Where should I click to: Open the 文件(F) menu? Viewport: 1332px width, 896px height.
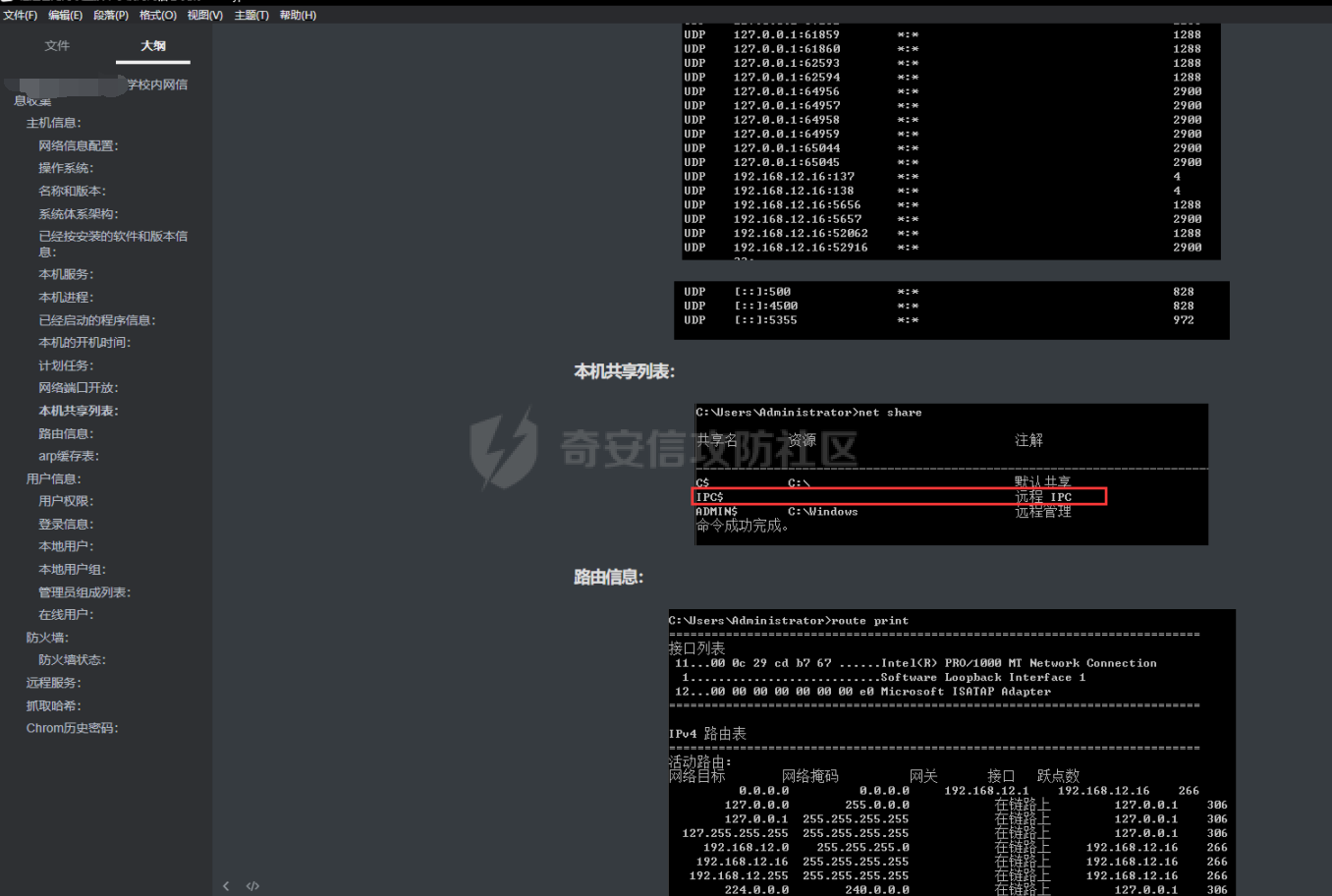[20, 16]
